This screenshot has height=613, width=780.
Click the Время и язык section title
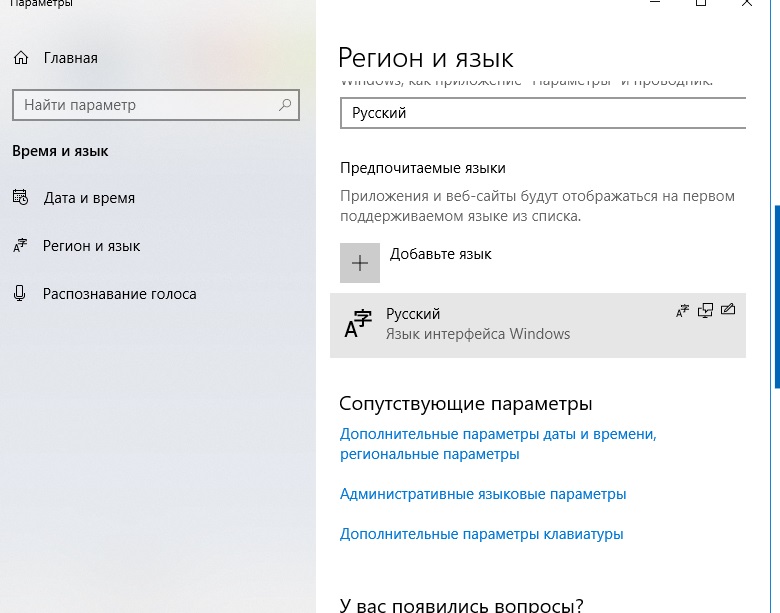tap(60, 151)
